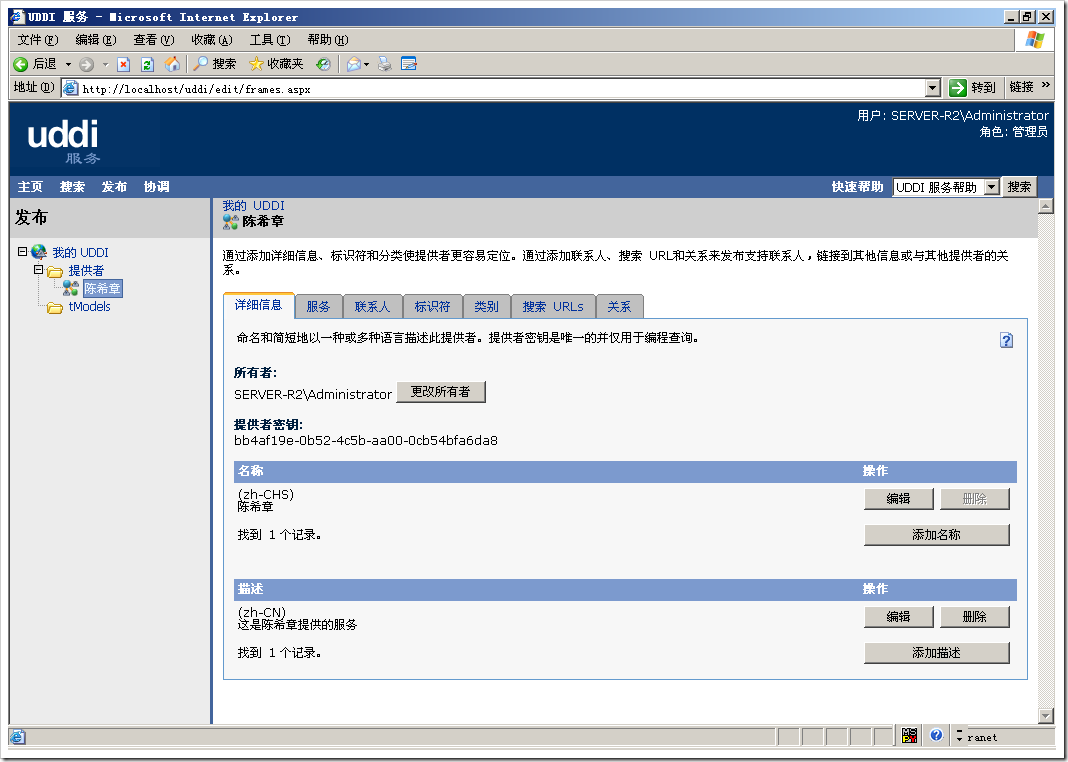
Task: Click the status bar blue help icon
Action: click(x=936, y=735)
